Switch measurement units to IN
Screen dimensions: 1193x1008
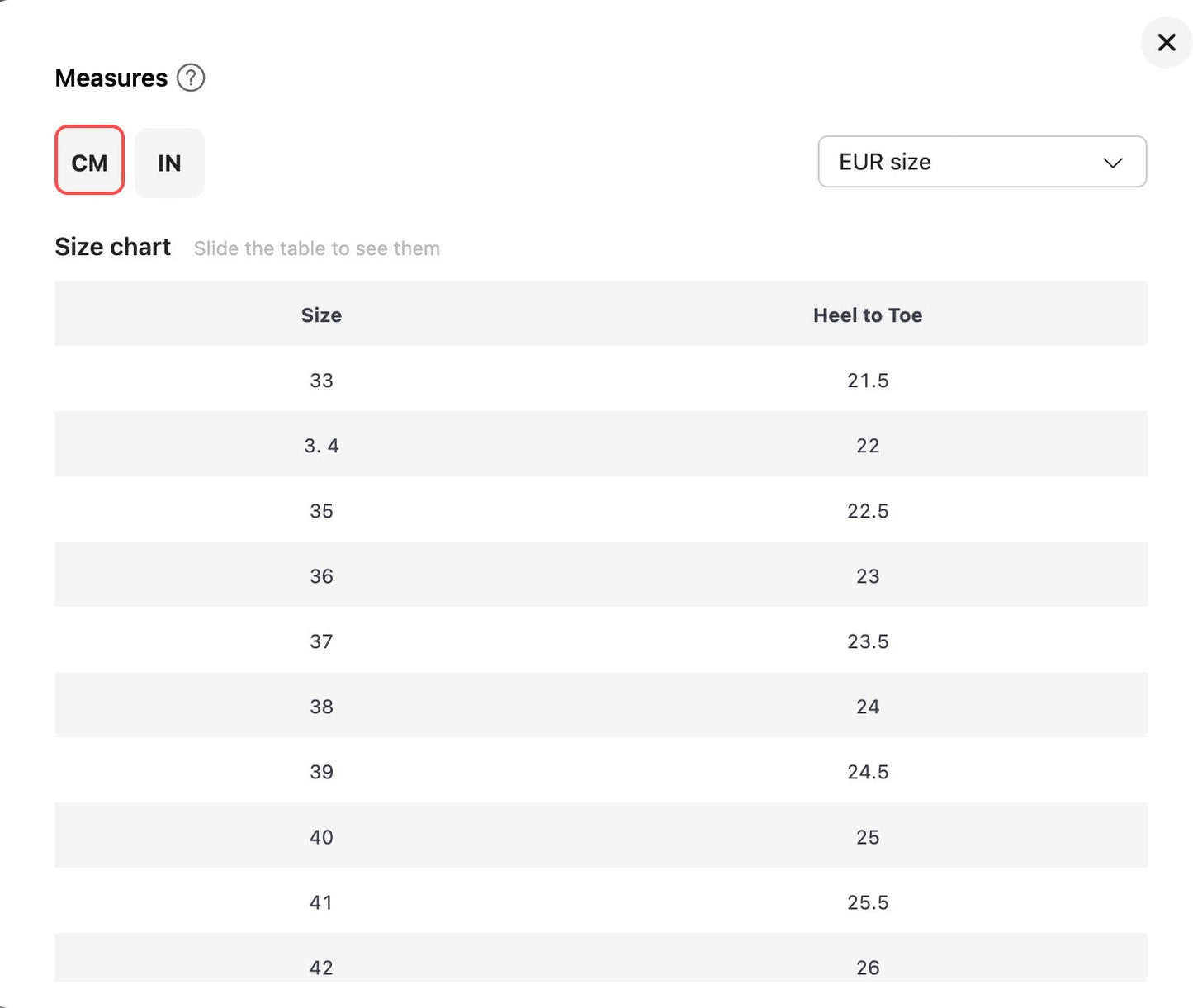click(x=169, y=163)
